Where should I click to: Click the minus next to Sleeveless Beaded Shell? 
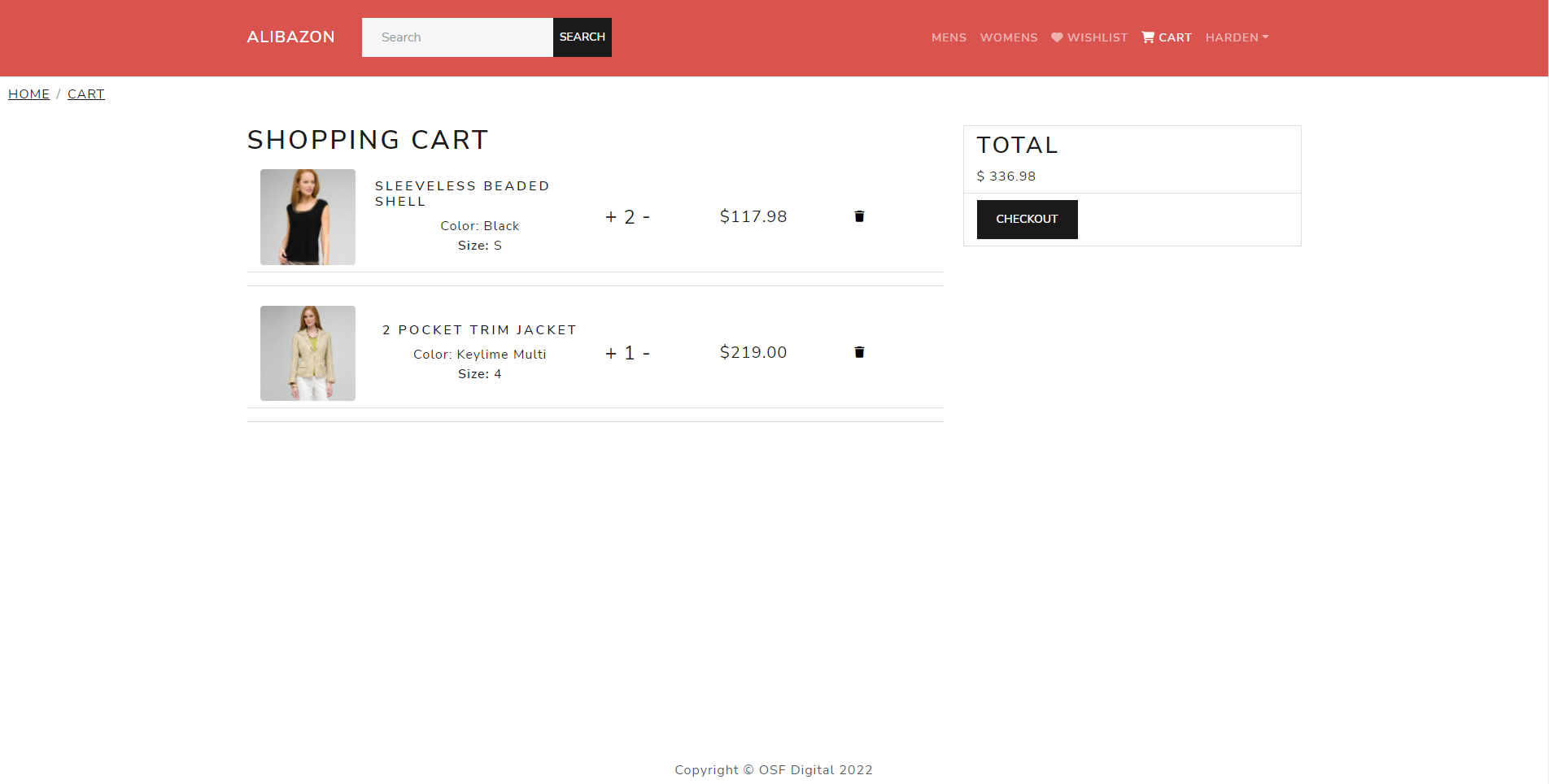[646, 216]
